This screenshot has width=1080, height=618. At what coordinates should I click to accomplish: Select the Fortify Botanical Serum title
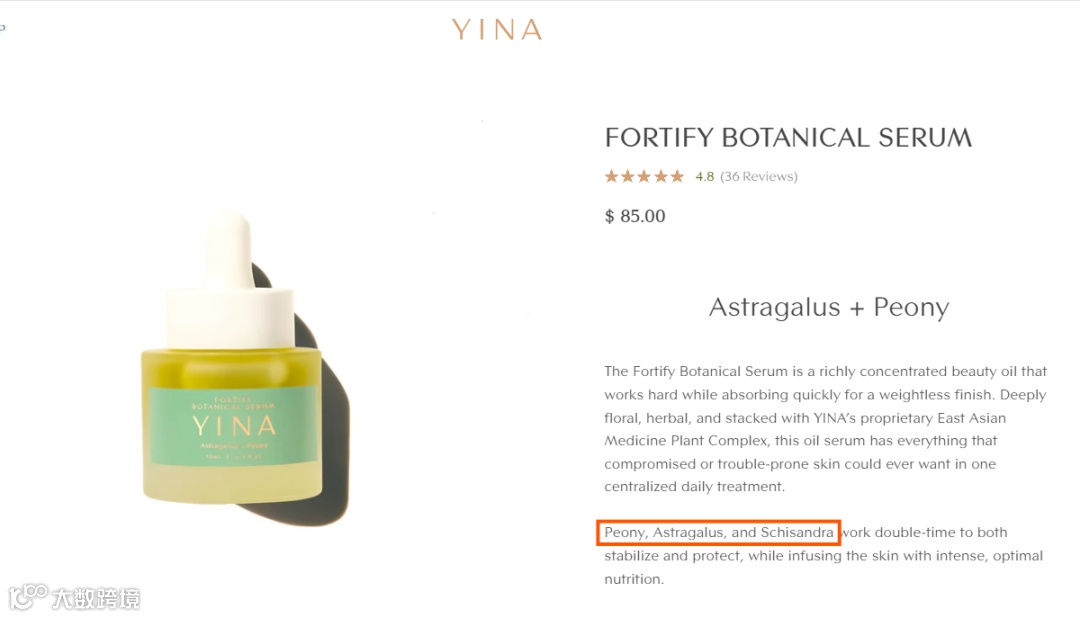click(788, 137)
